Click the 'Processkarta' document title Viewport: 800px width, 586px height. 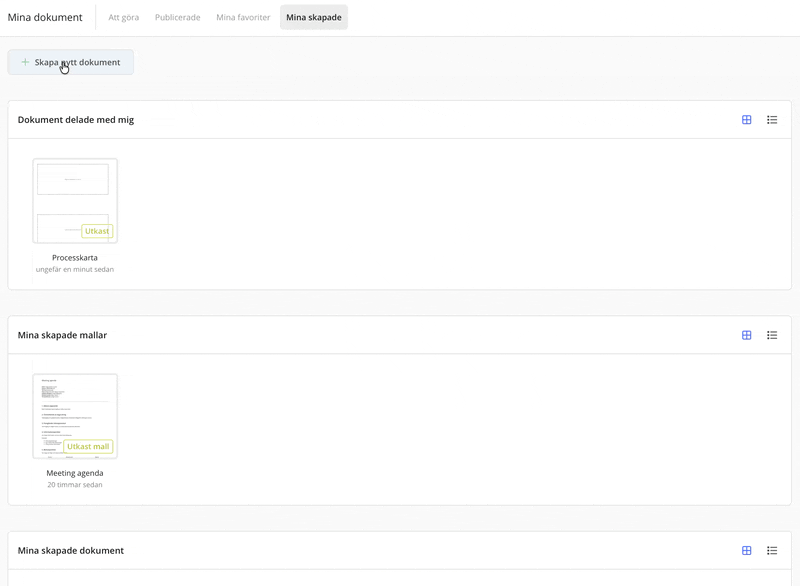(x=74, y=258)
